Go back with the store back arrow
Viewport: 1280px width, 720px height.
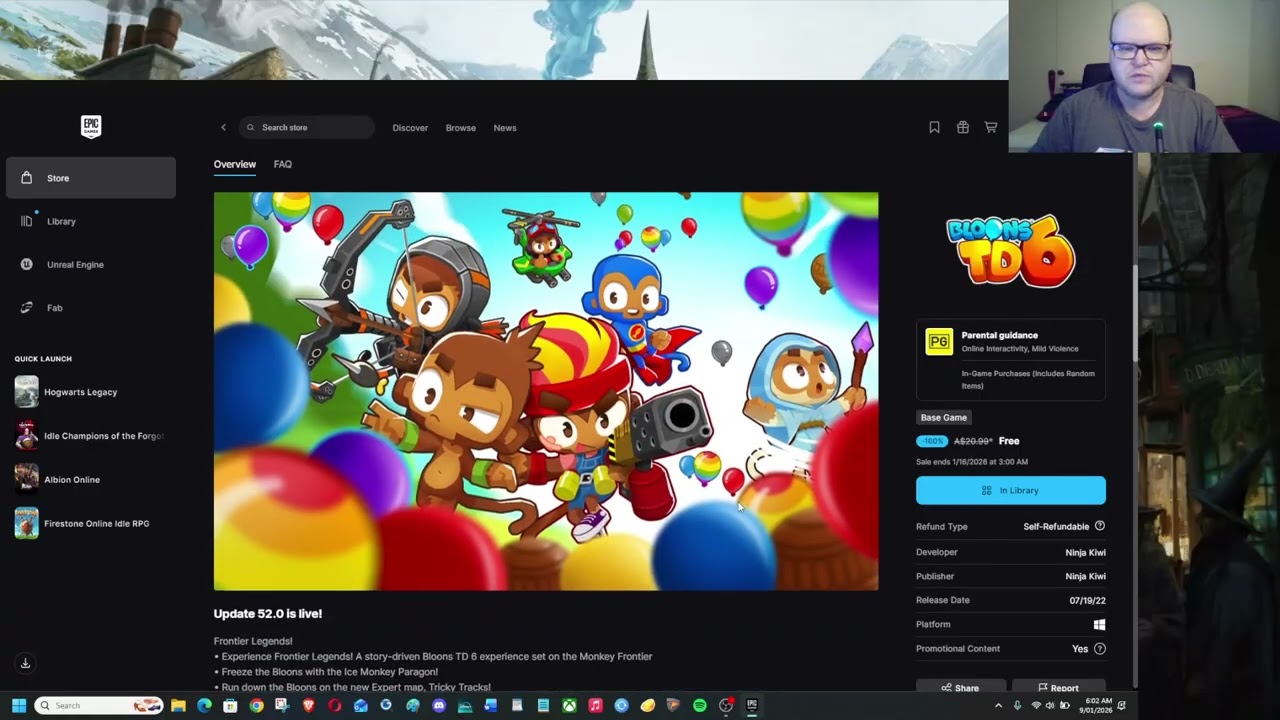coord(224,128)
